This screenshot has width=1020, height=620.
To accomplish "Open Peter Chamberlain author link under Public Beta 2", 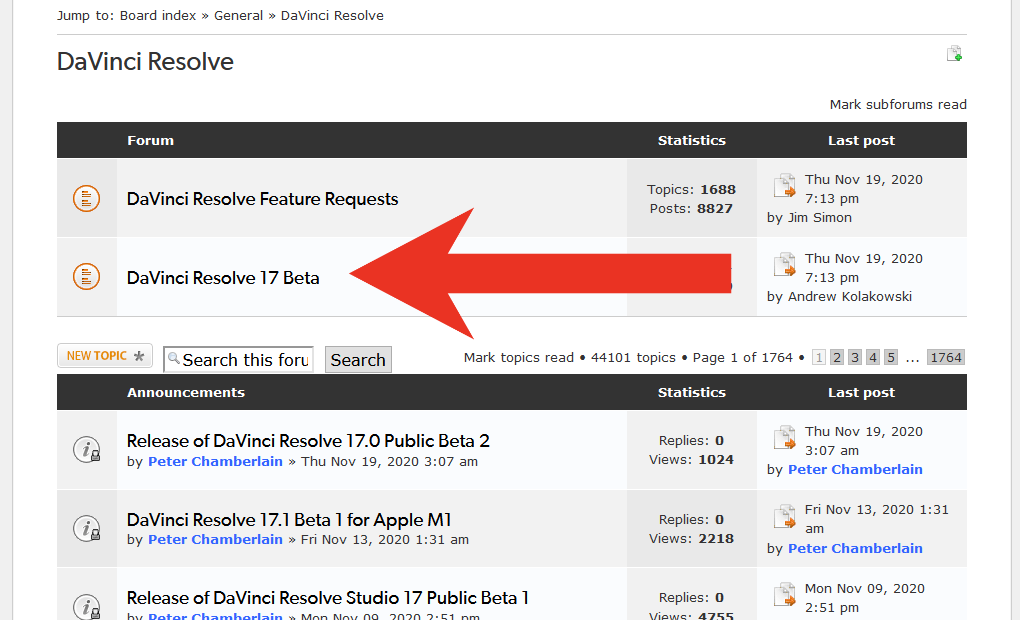I will (215, 462).
